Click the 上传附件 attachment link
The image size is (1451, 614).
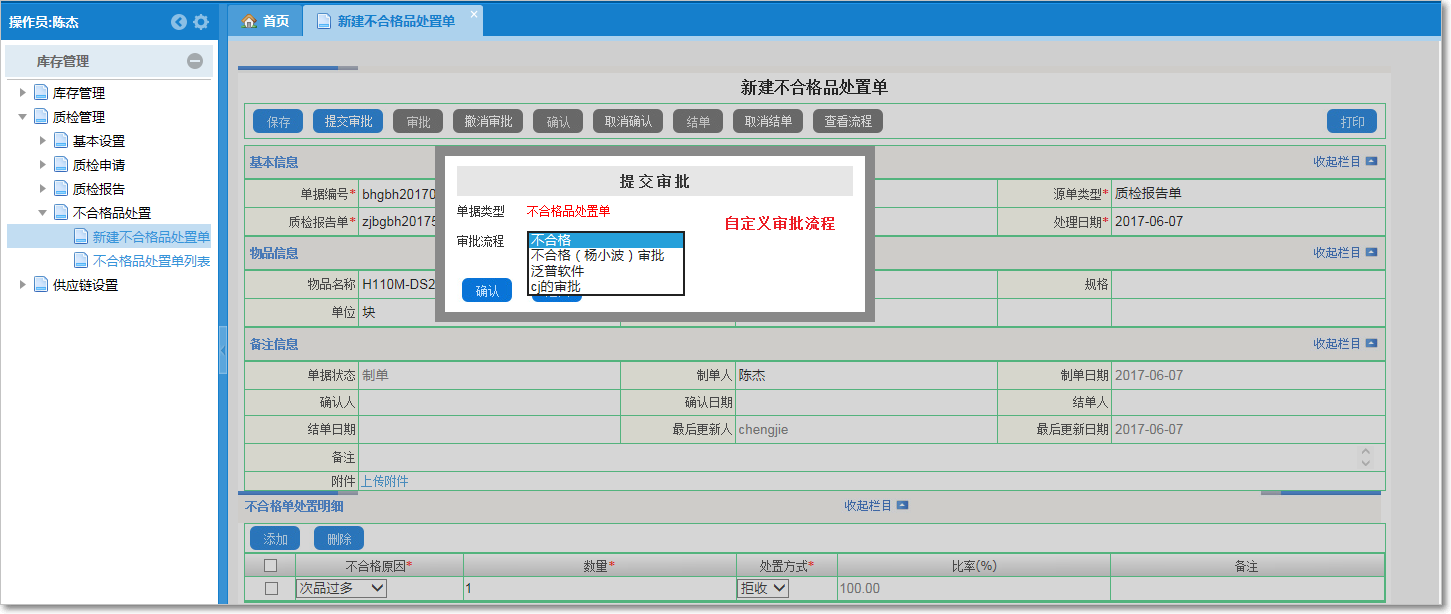tap(385, 481)
